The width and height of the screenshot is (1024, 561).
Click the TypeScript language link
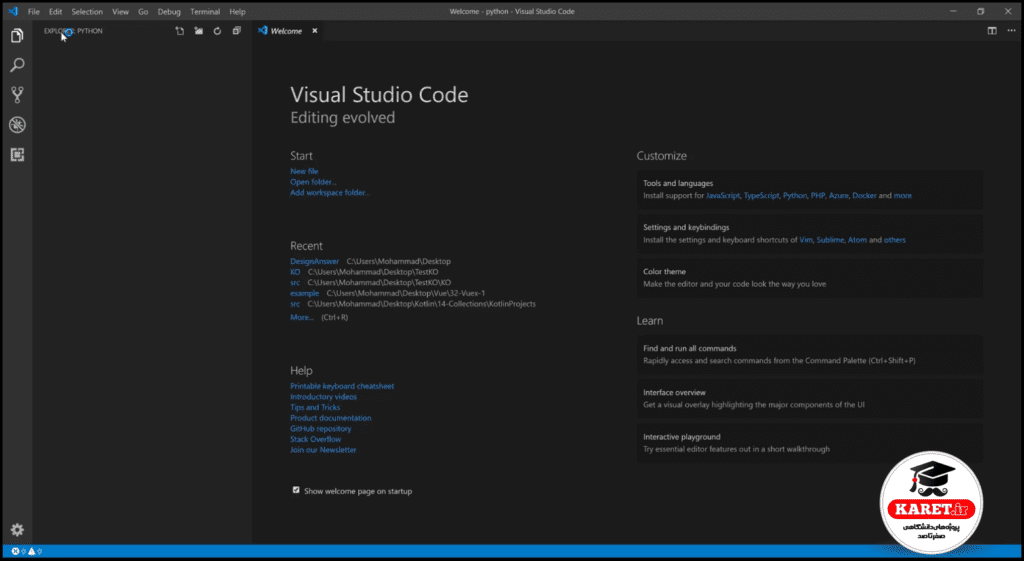point(761,195)
